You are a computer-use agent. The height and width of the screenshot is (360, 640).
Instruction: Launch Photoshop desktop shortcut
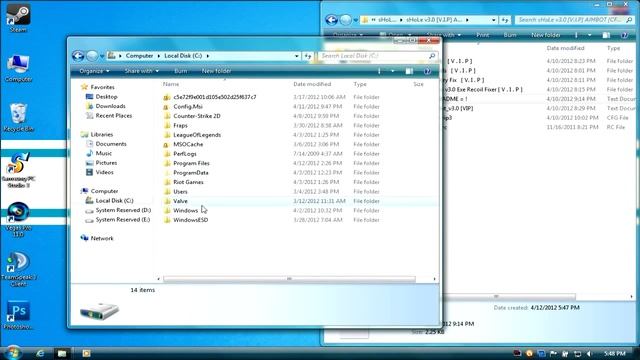coord(18,315)
